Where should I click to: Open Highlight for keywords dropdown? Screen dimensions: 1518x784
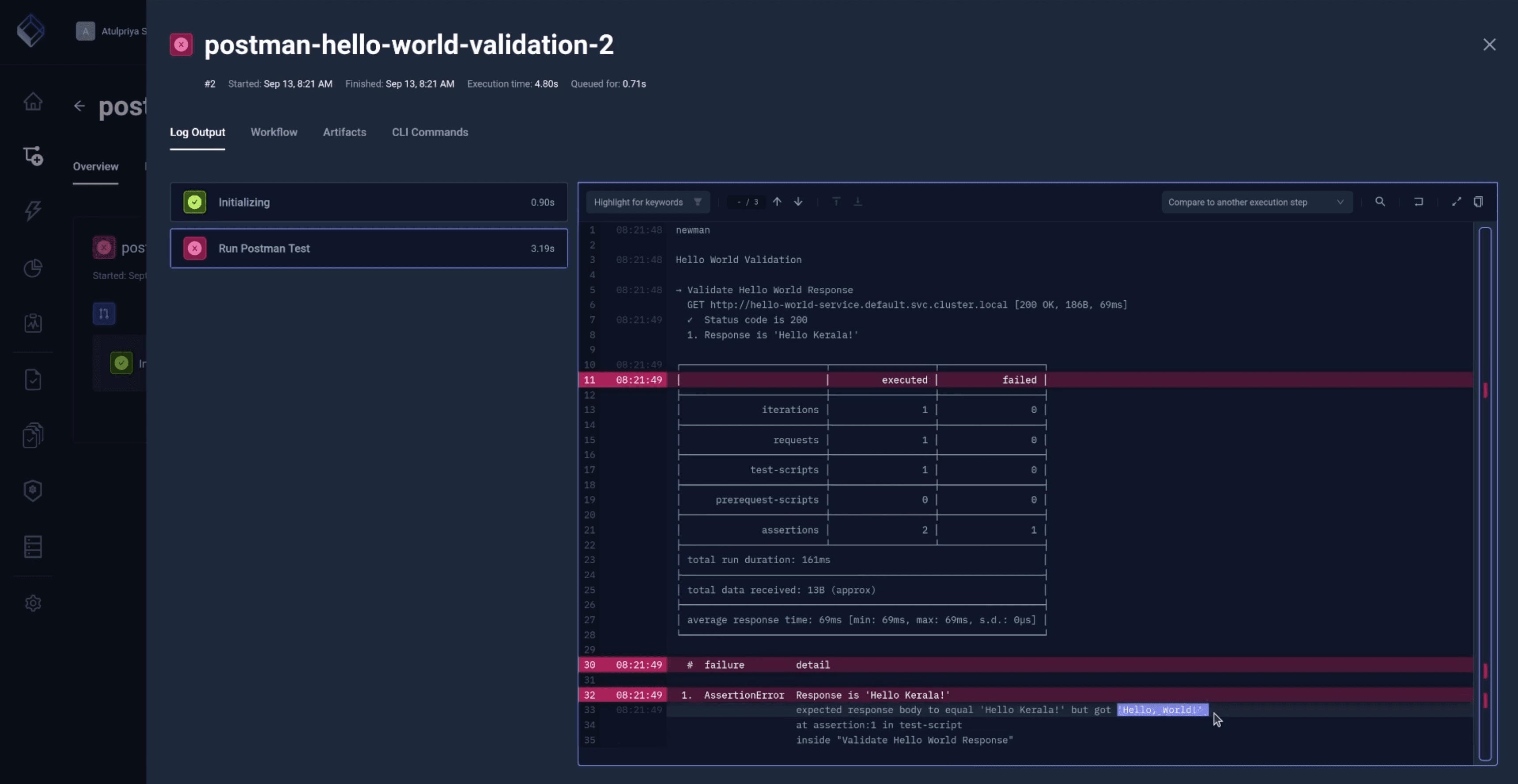coord(648,202)
